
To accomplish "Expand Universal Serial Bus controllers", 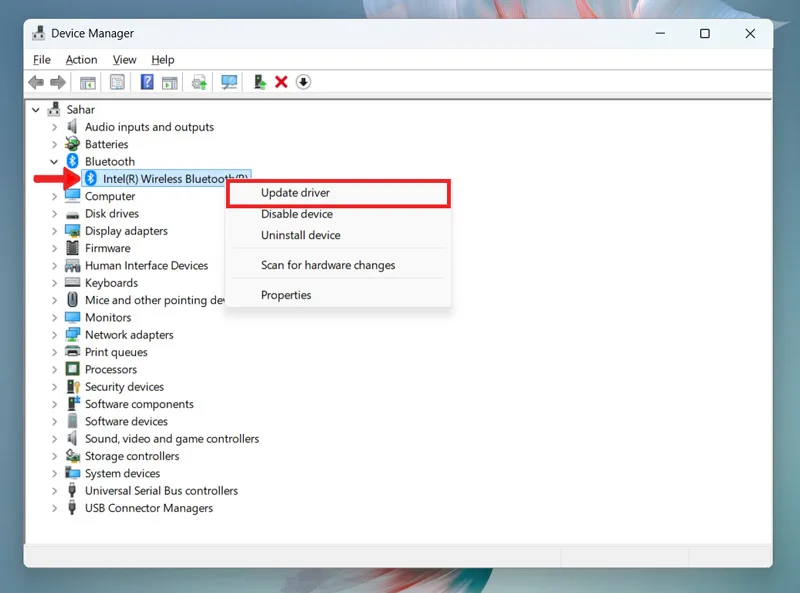I will 54,491.
